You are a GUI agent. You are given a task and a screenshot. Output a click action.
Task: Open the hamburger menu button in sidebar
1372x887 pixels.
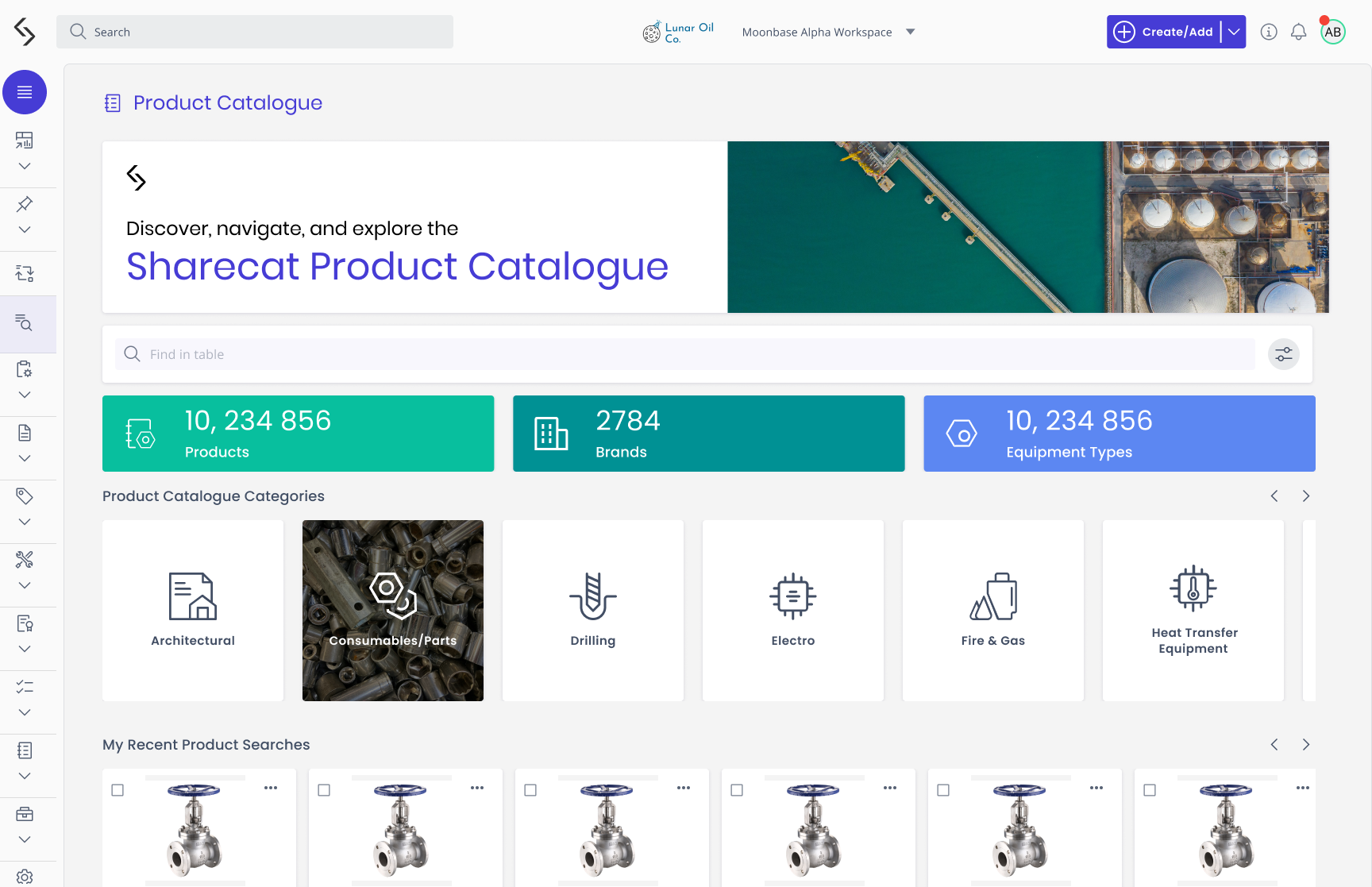coord(25,92)
